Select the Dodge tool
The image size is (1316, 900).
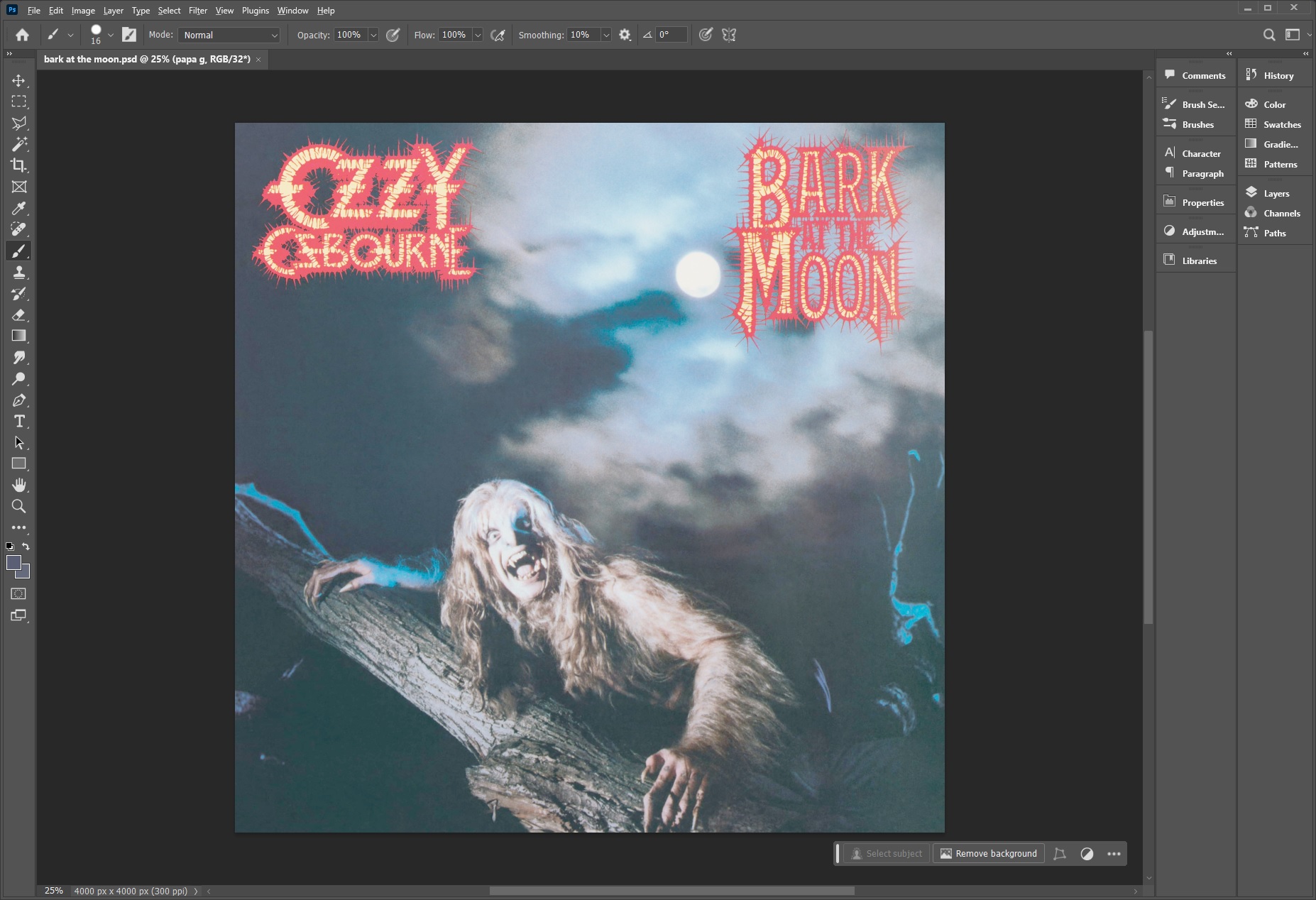[x=19, y=378]
